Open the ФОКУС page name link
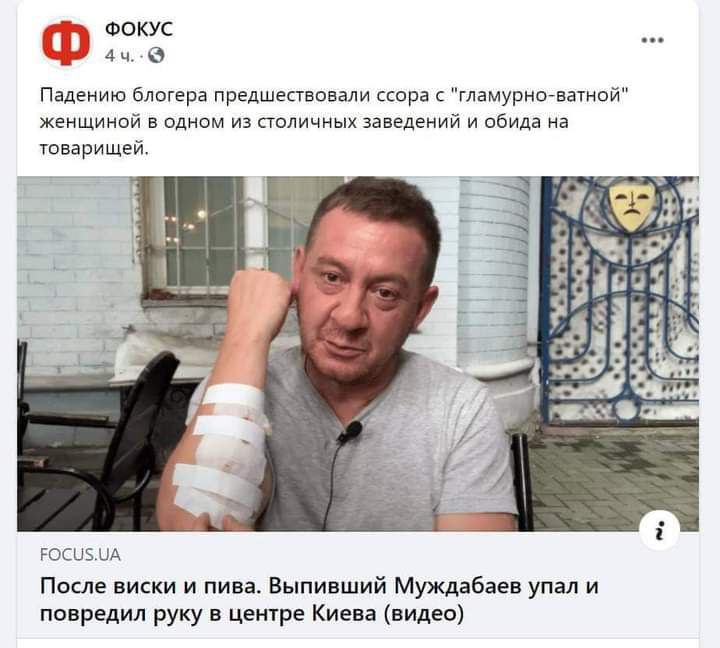 click(x=139, y=29)
